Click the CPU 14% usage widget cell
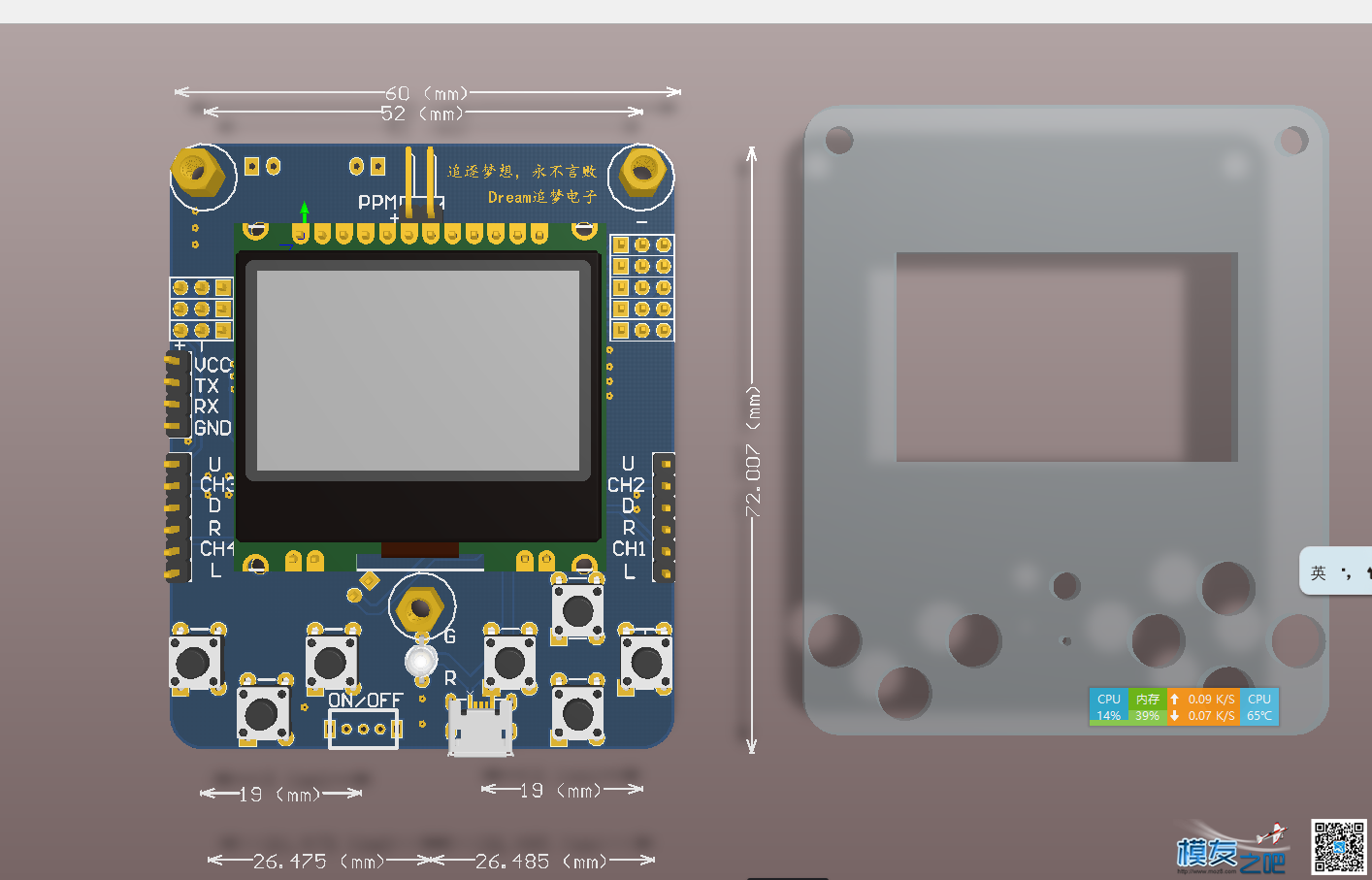This screenshot has height=880, width=1372. pos(1109,706)
